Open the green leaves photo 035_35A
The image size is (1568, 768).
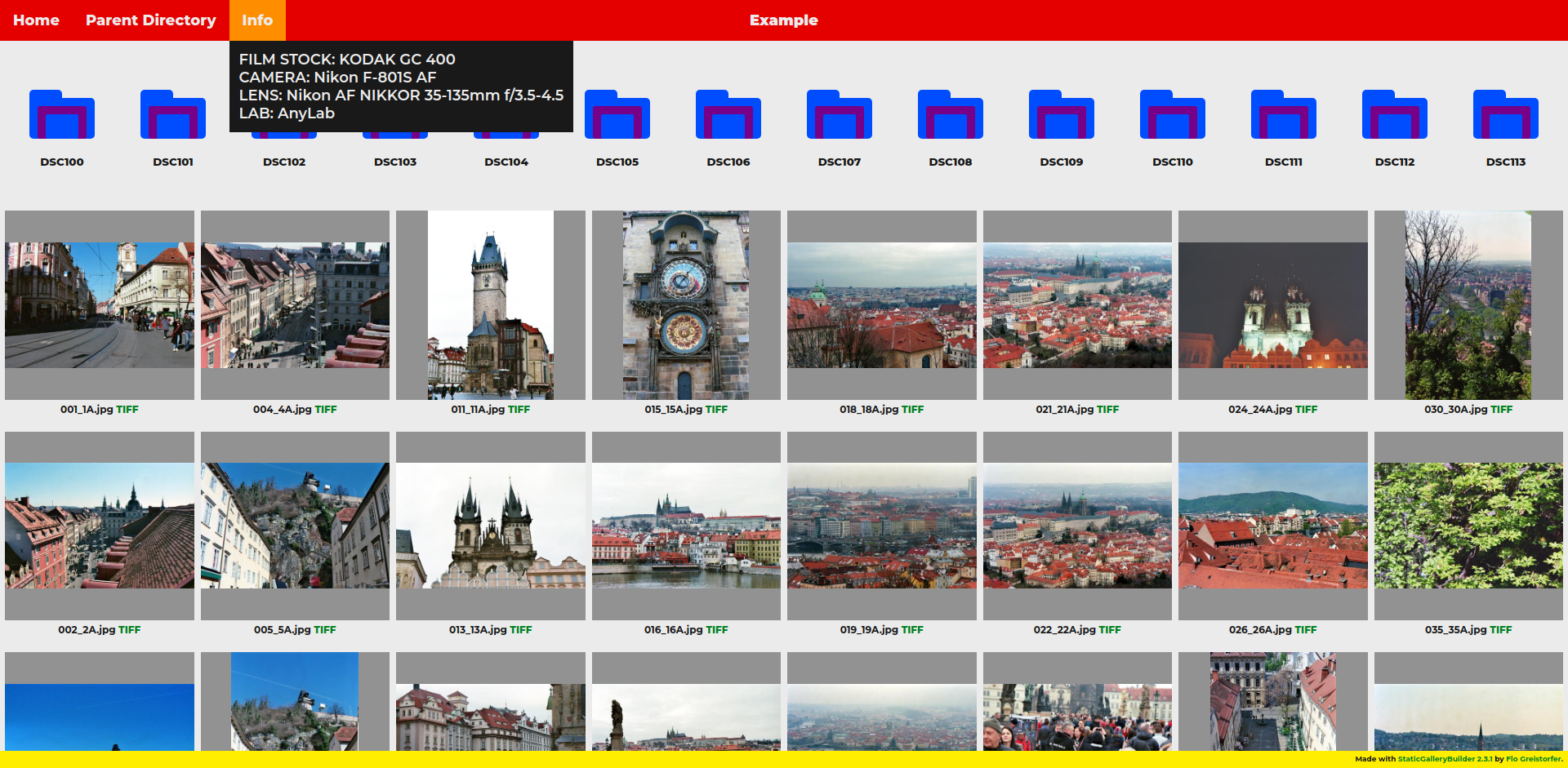coord(1468,526)
